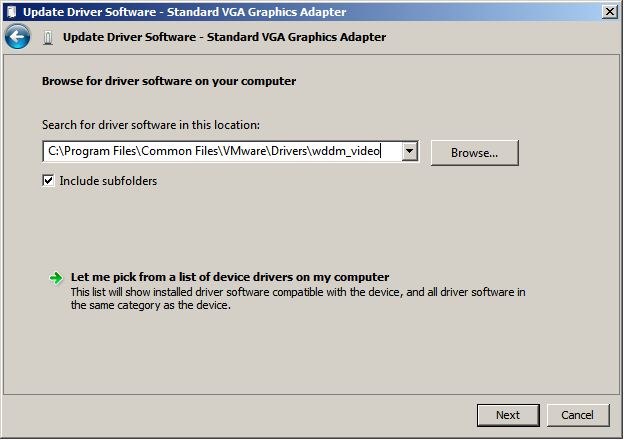Click the description text under Let me pick

[x=298, y=298]
